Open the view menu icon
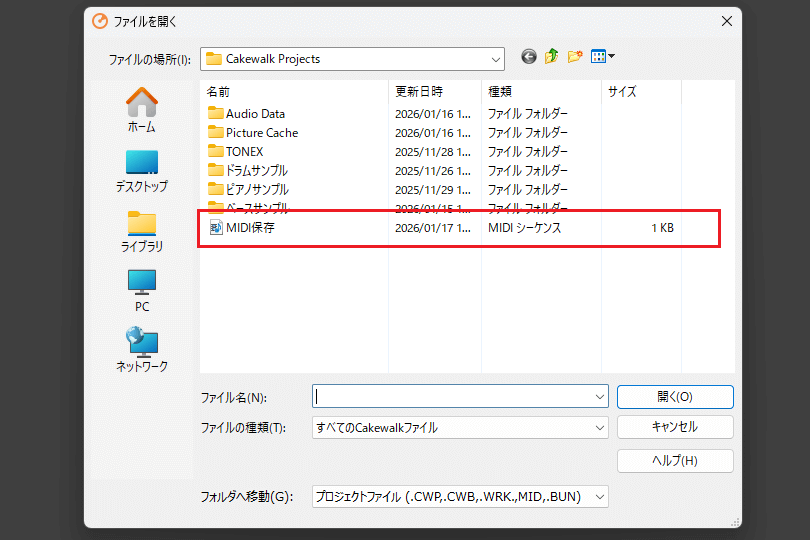This screenshot has height=540, width=810. click(602, 57)
